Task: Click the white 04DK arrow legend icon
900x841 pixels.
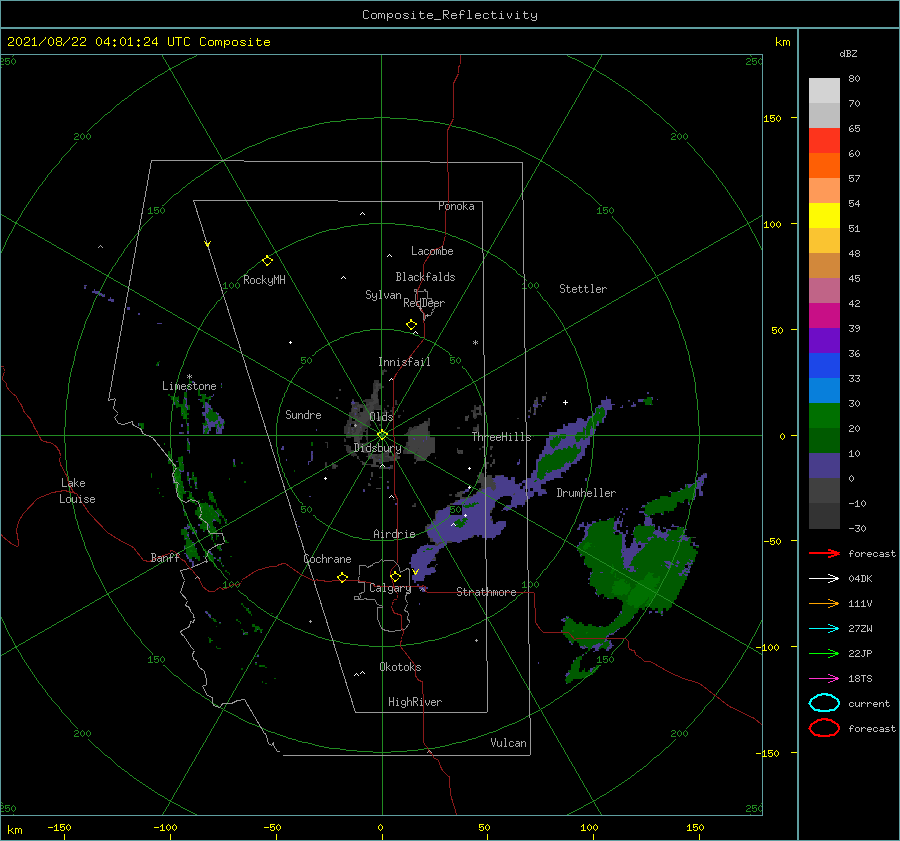Action: (x=824, y=579)
